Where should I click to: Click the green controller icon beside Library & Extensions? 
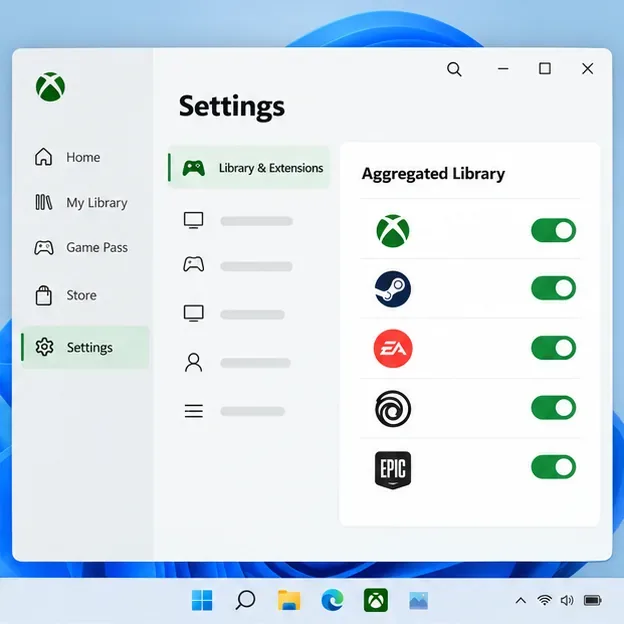coord(194,168)
